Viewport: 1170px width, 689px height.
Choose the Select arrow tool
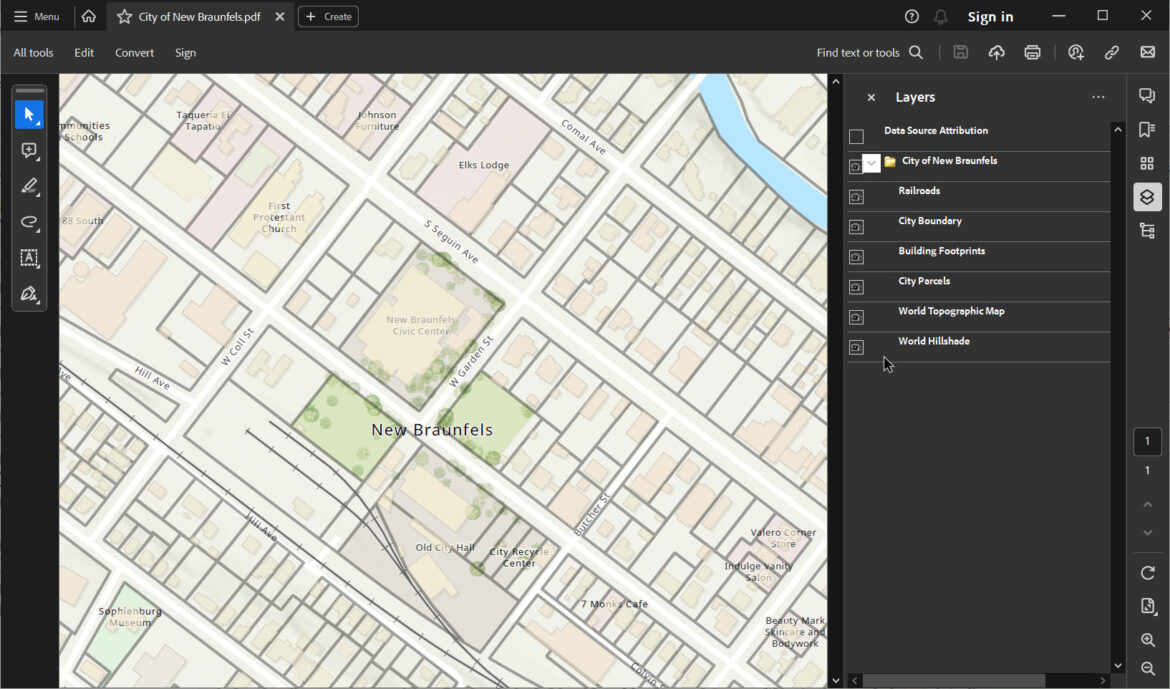coord(29,115)
